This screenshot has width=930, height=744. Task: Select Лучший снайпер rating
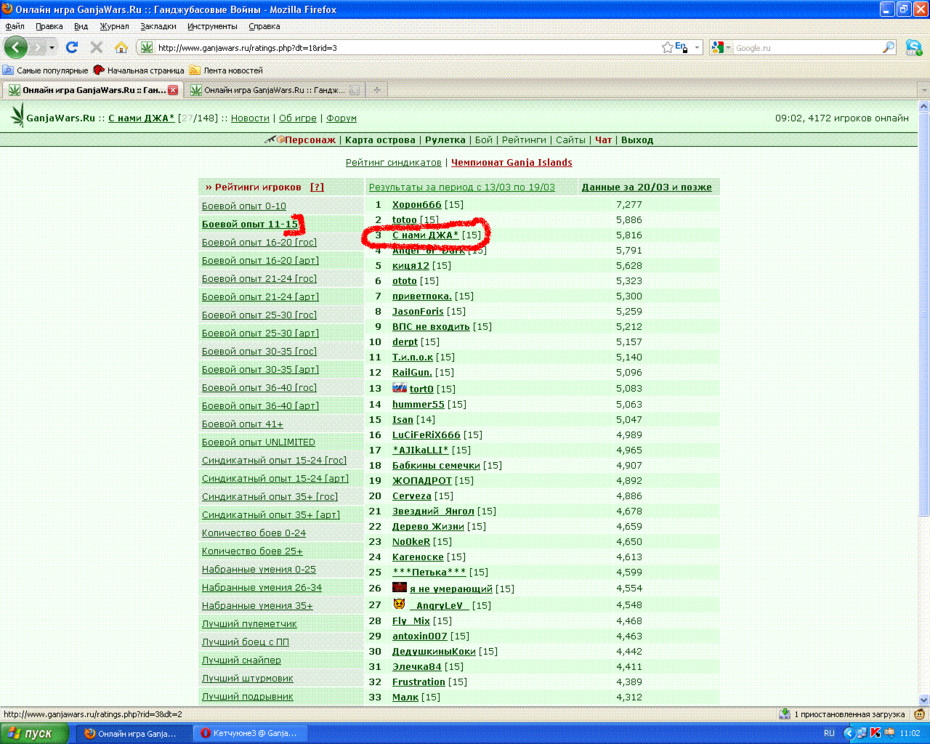click(241, 660)
